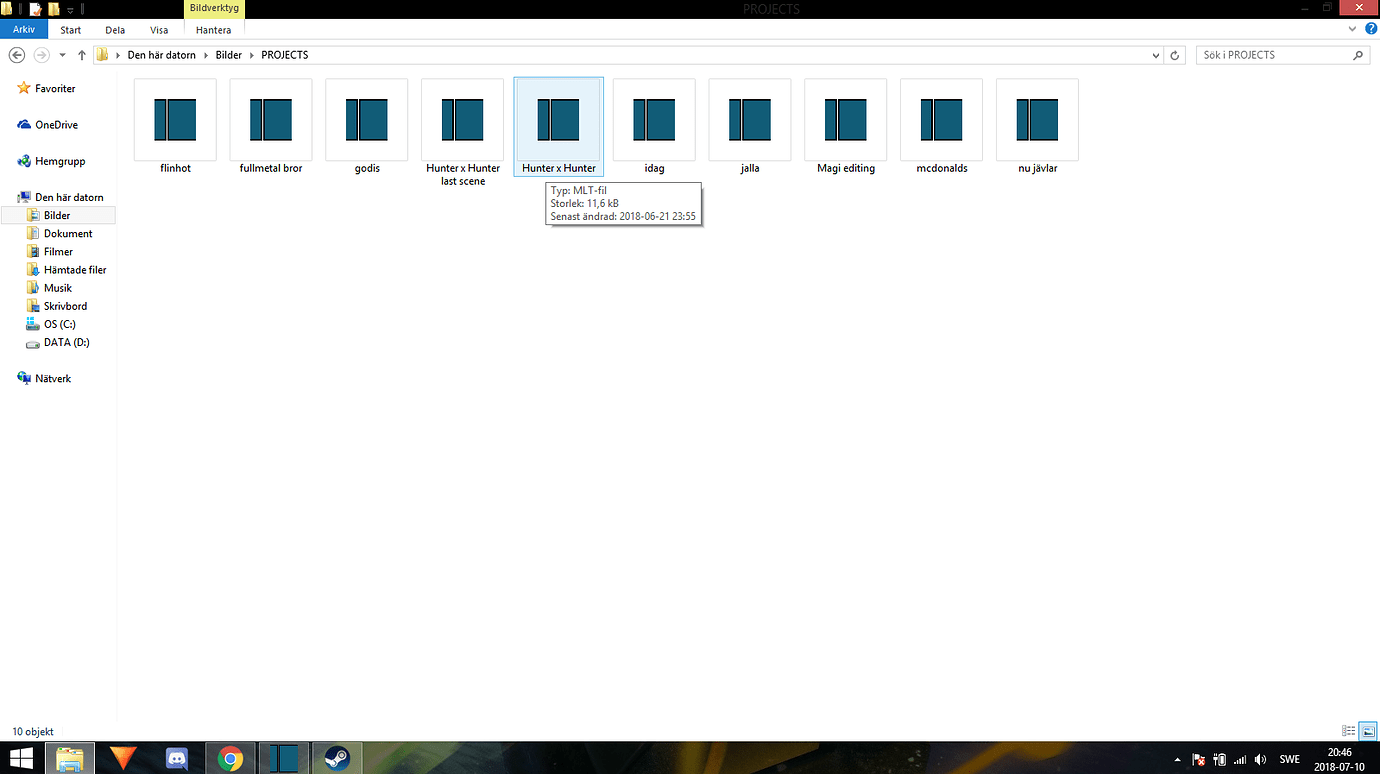The height and width of the screenshot is (774, 1380).
Task: Open the Properties icon in Quick Access toolbar
Action: point(35,8)
